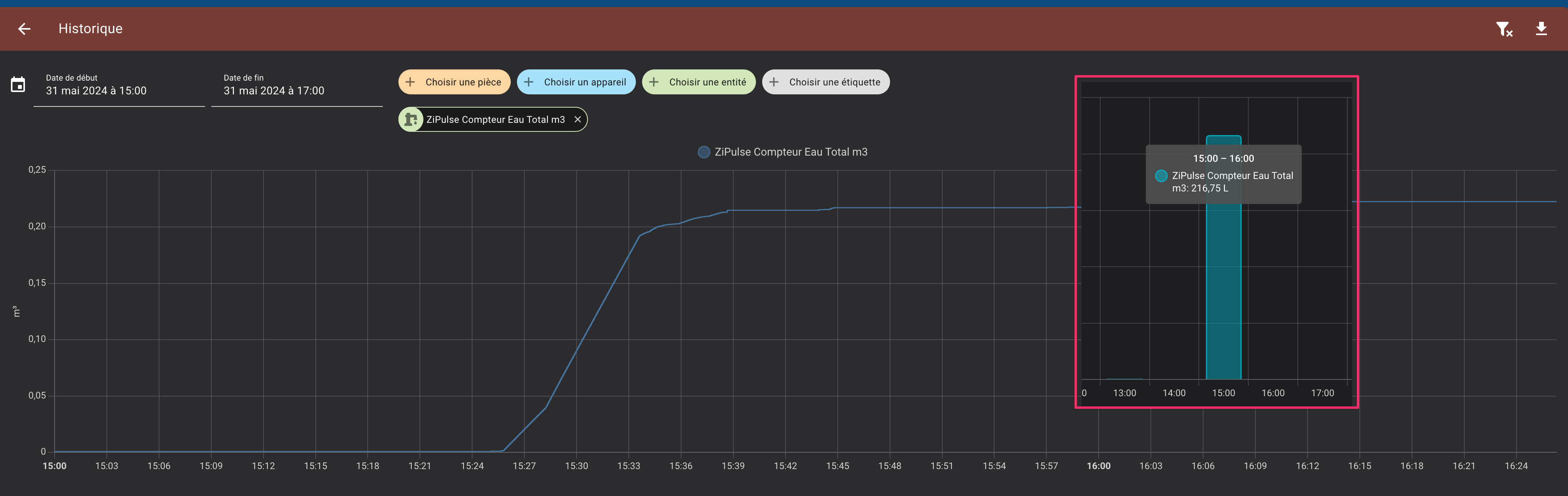Click the back arrow icon
Image resolution: width=1568 pixels, height=496 pixels.
tap(24, 28)
